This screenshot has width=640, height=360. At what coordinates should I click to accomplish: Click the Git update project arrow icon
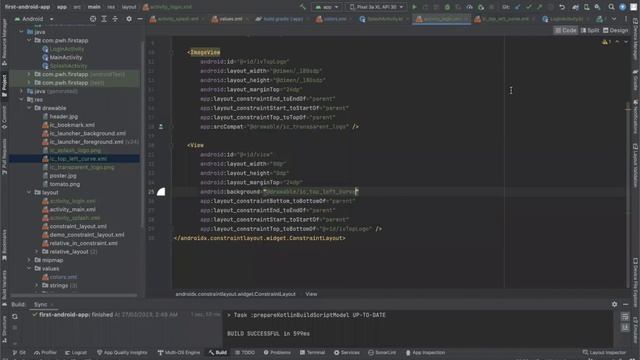click(517, 7)
